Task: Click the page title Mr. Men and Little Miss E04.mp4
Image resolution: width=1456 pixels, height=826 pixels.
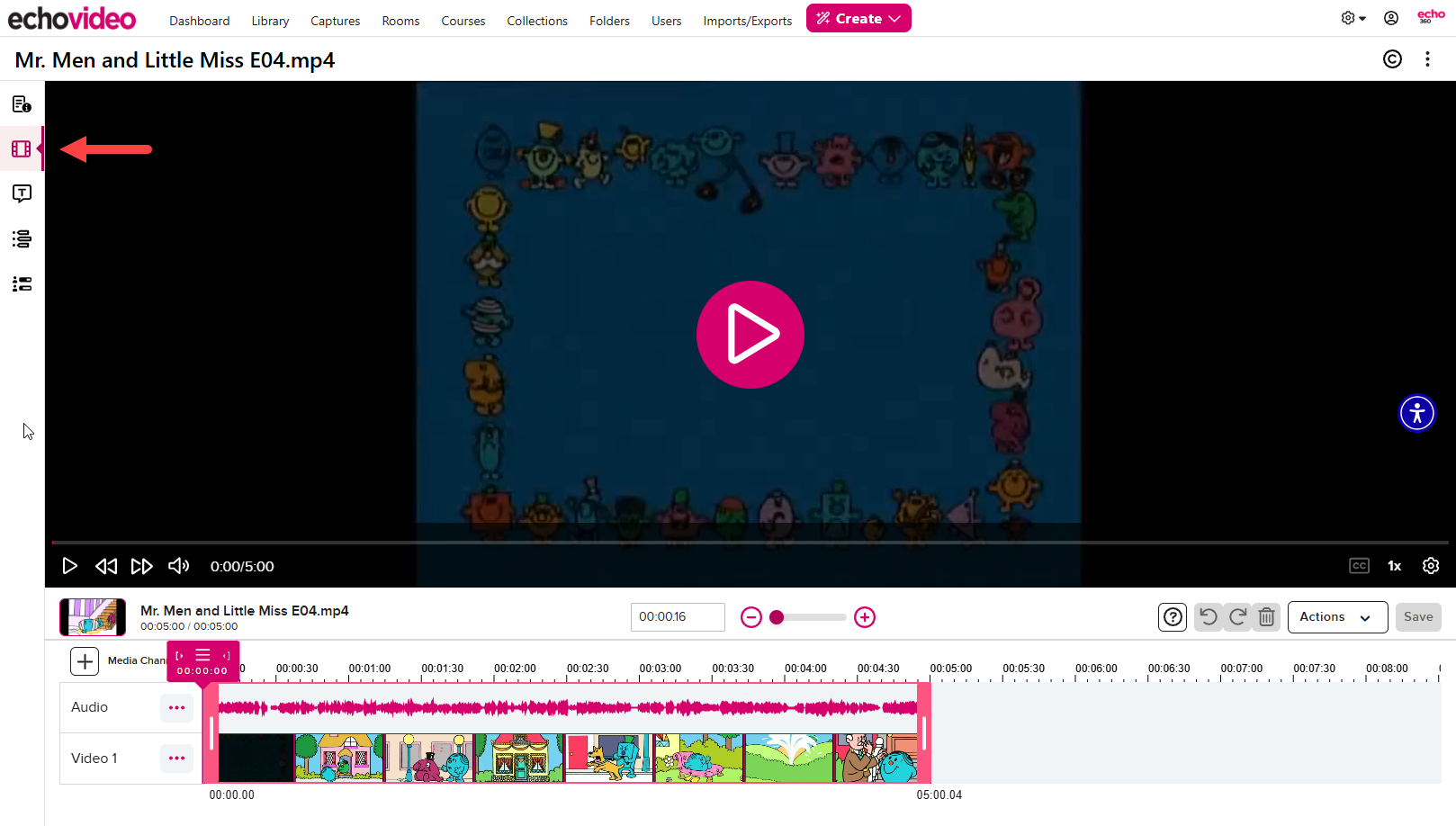Action: tap(175, 60)
